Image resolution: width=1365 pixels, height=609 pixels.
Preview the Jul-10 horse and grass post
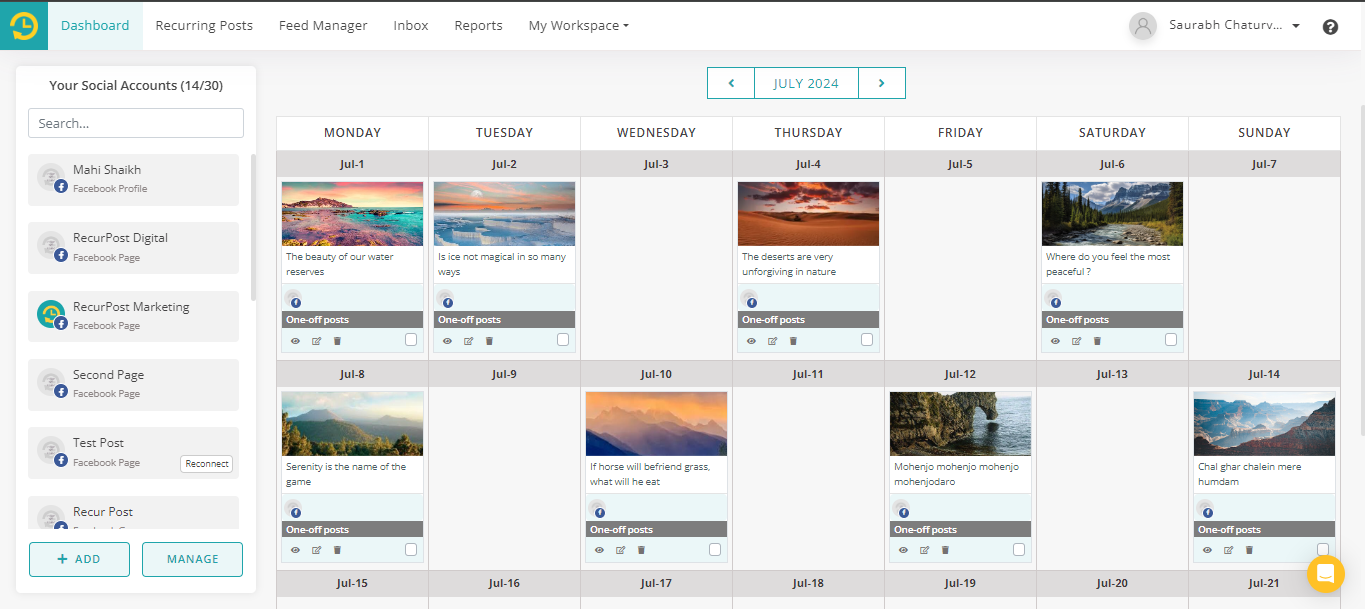tap(600, 550)
